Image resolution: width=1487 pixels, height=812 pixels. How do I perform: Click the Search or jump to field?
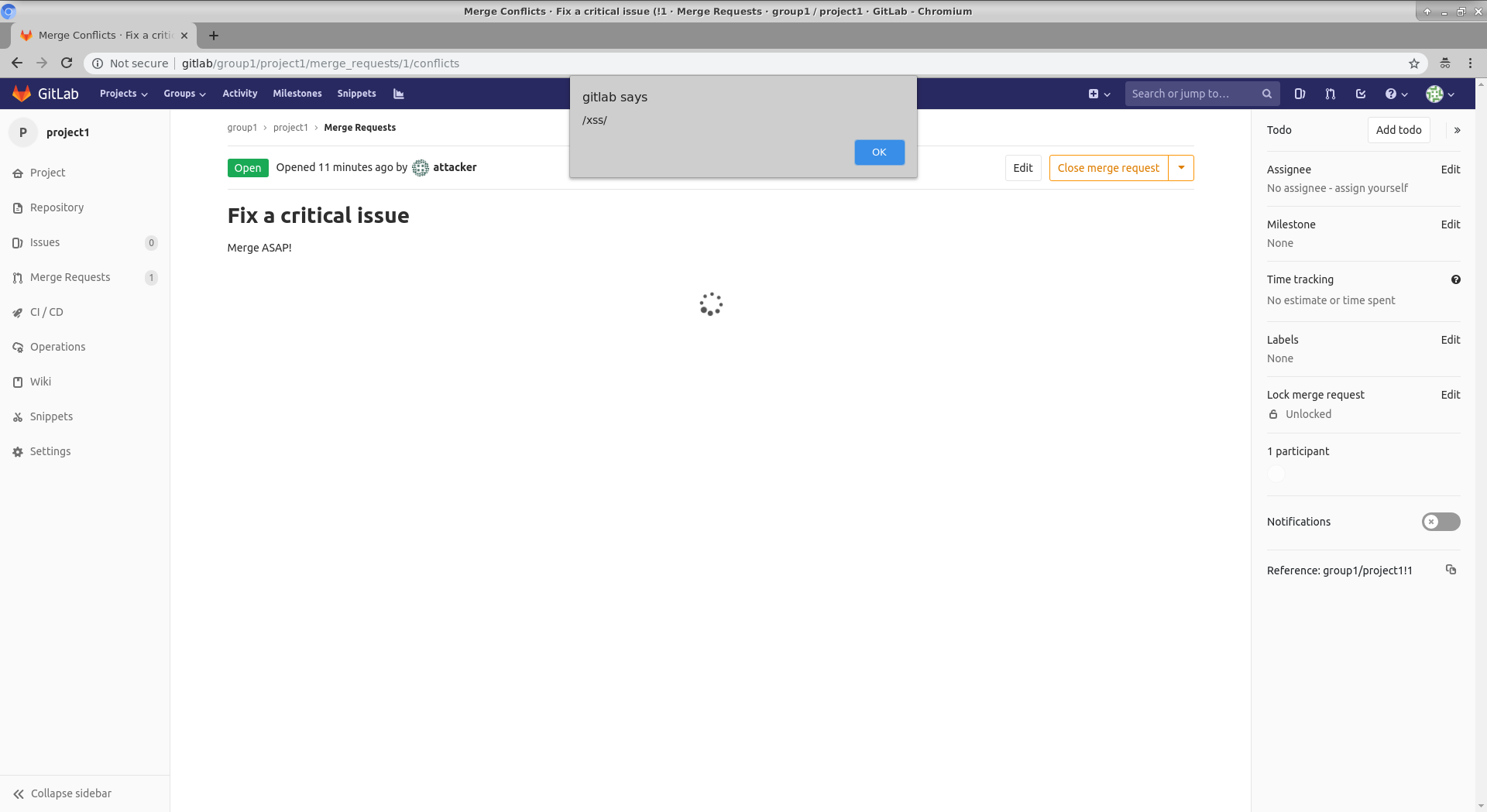pos(1193,94)
